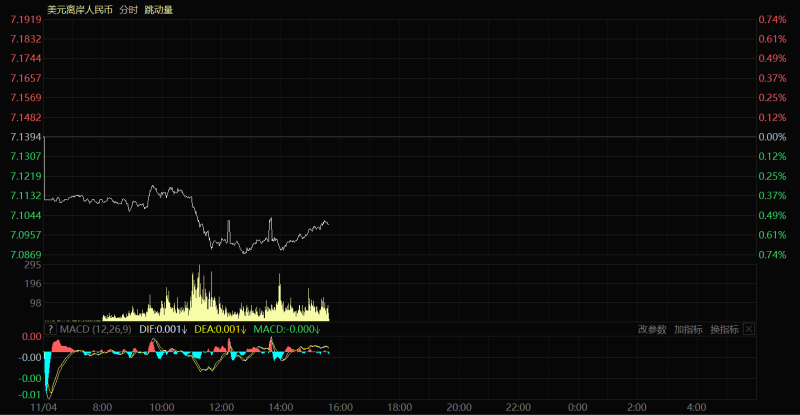This screenshot has width=800, height=415.
Task: Click the 7.1132 price axis label
Action: 26,196
